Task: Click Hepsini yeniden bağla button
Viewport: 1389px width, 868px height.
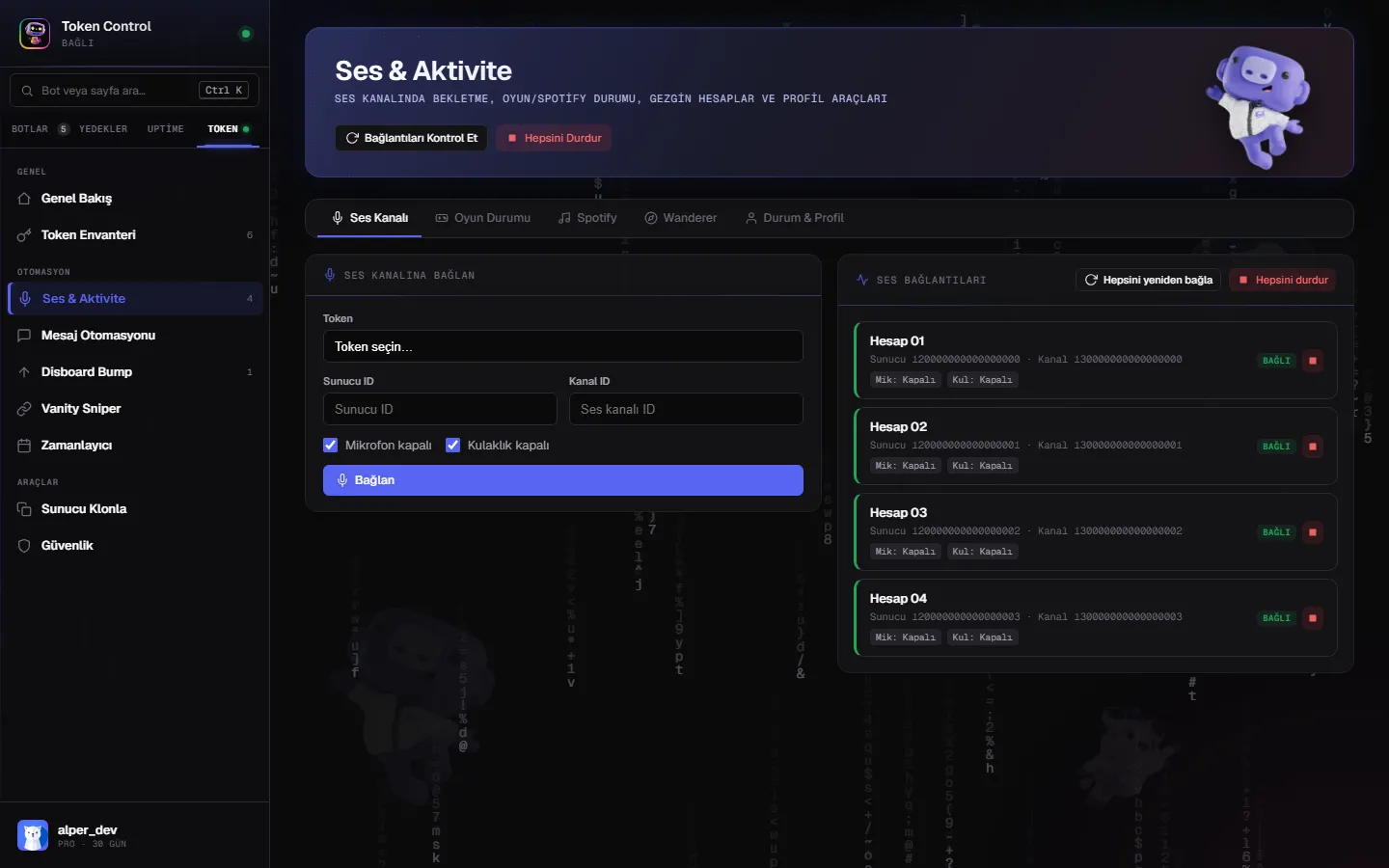Action: click(1148, 280)
